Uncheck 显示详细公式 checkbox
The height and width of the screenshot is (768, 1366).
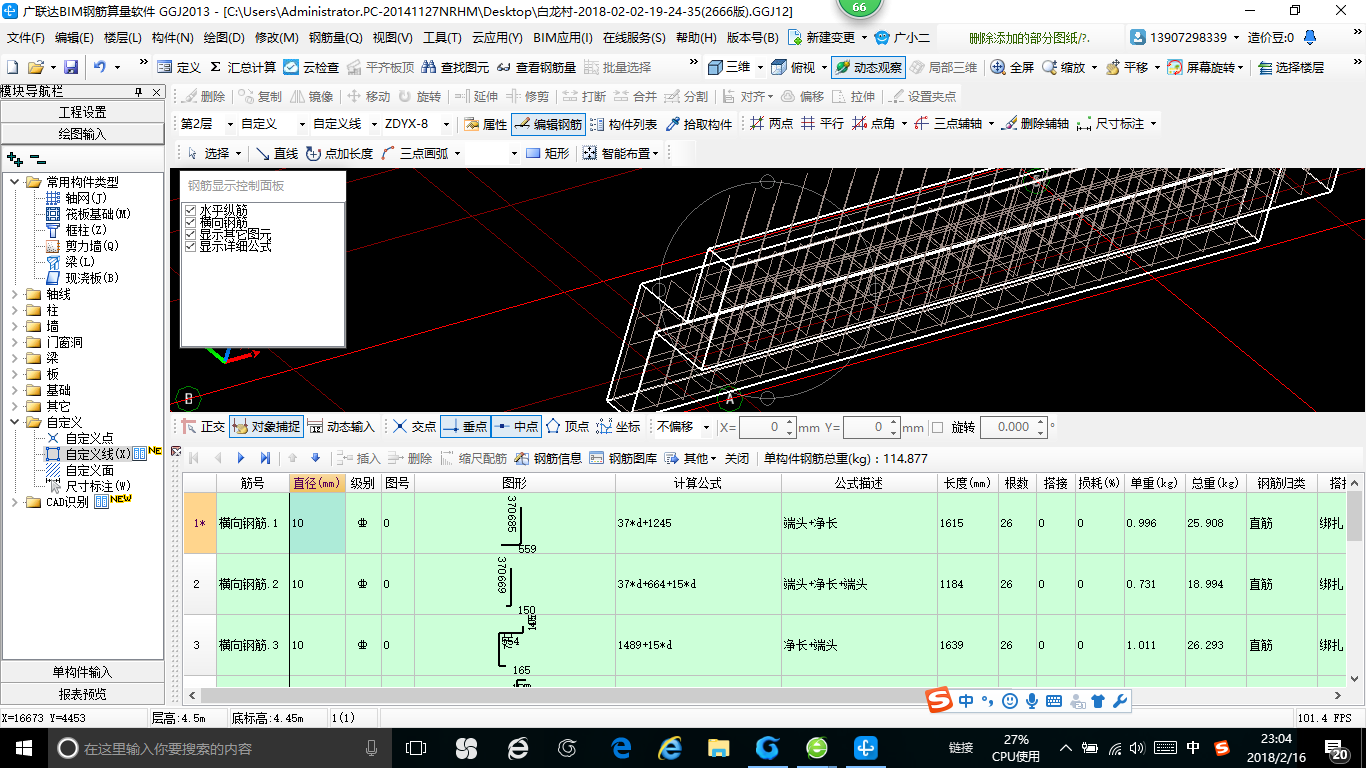(x=190, y=246)
